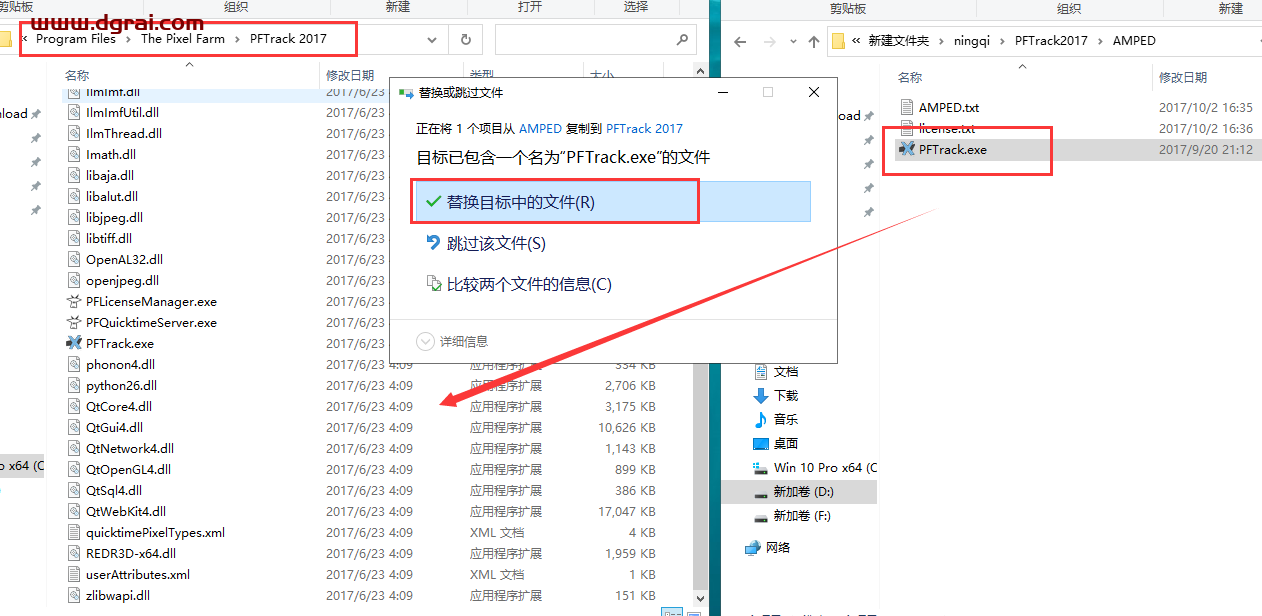Click the search magnifier icon in left window
Viewport: 1262px width, 616px height.
(683, 40)
